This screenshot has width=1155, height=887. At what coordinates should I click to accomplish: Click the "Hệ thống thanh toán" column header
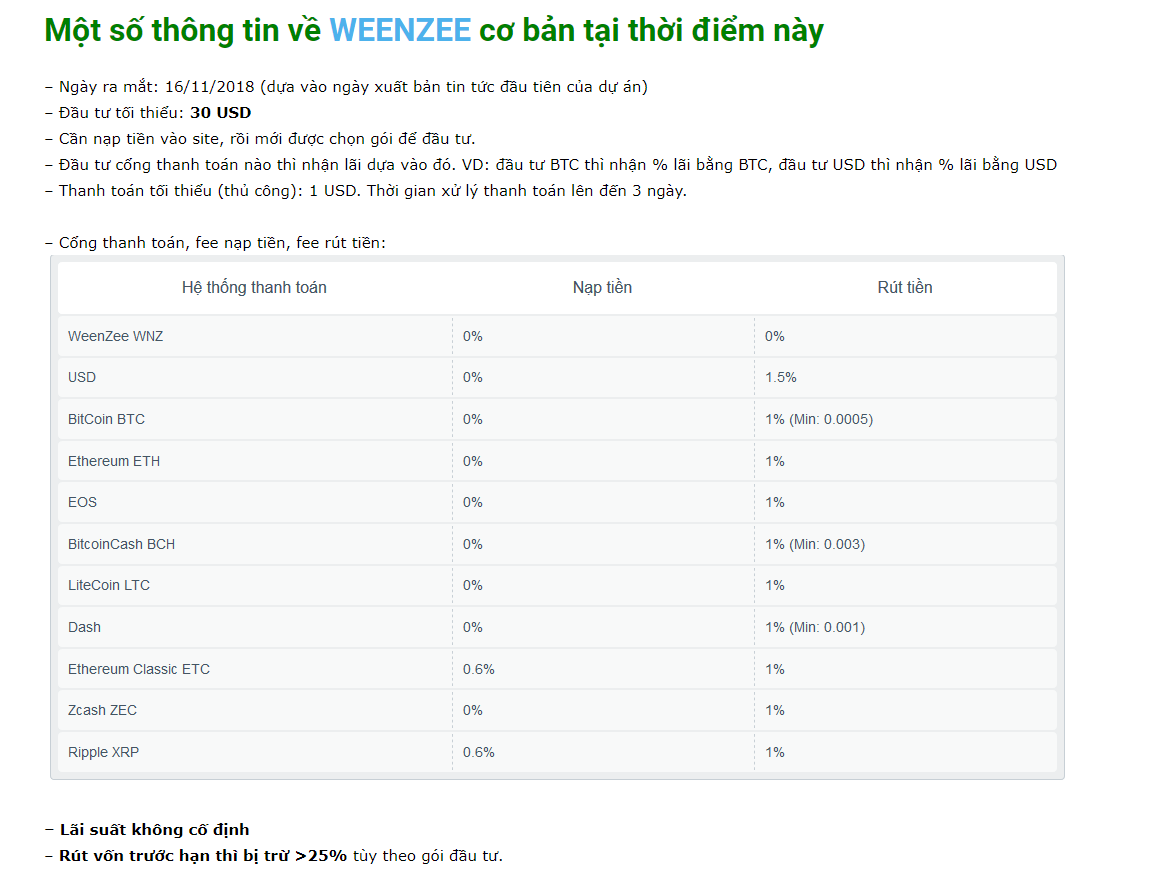(x=254, y=288)
